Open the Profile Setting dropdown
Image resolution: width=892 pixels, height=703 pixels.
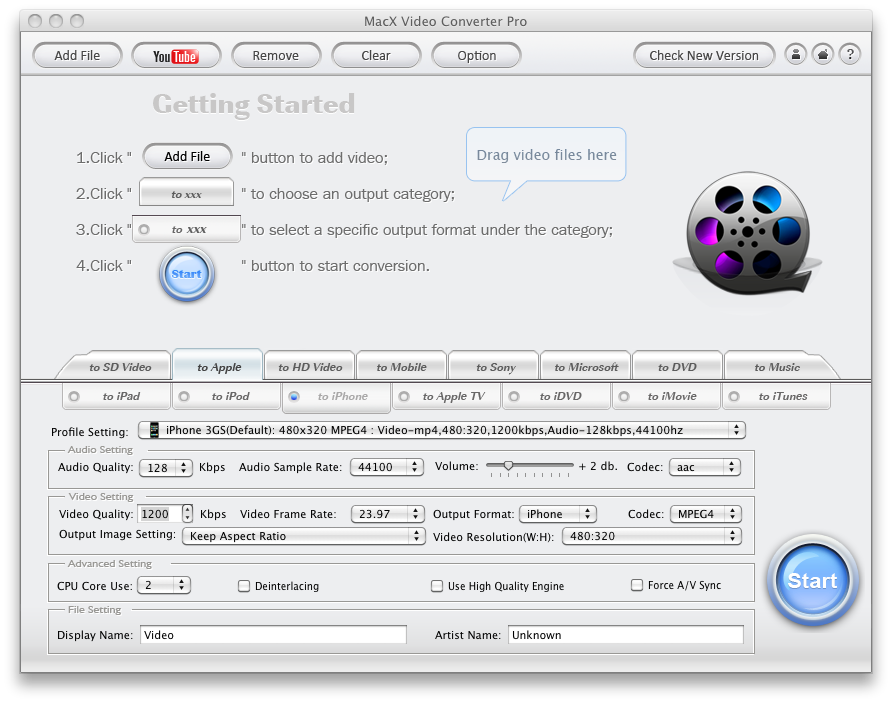[441, 430]
